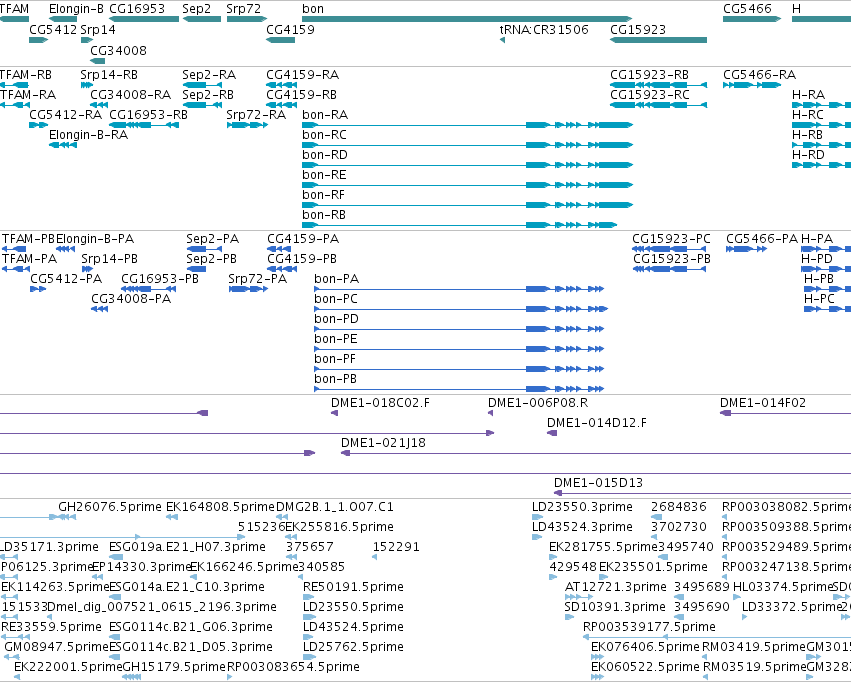
Task: Click the CG5466 gene label
Action: (747, 9)
